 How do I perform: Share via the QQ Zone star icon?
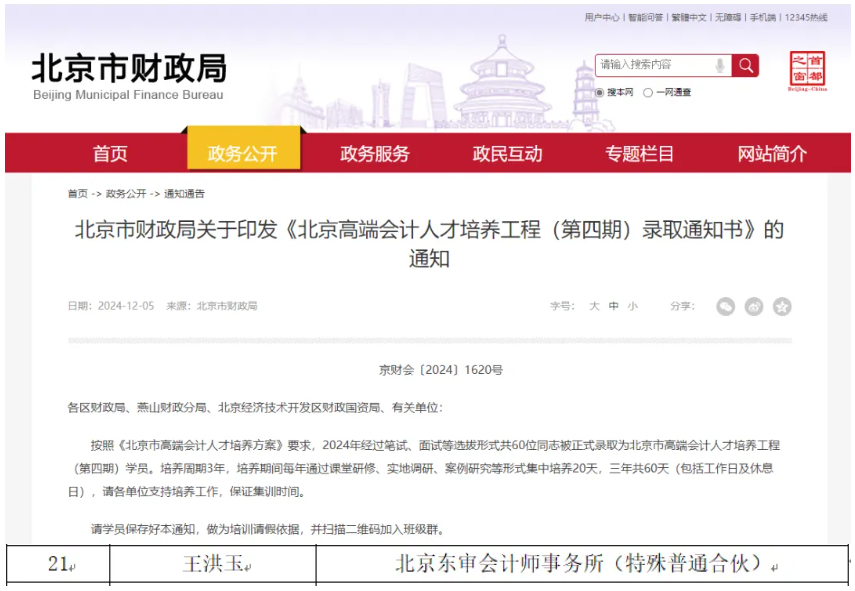[782, 306]
